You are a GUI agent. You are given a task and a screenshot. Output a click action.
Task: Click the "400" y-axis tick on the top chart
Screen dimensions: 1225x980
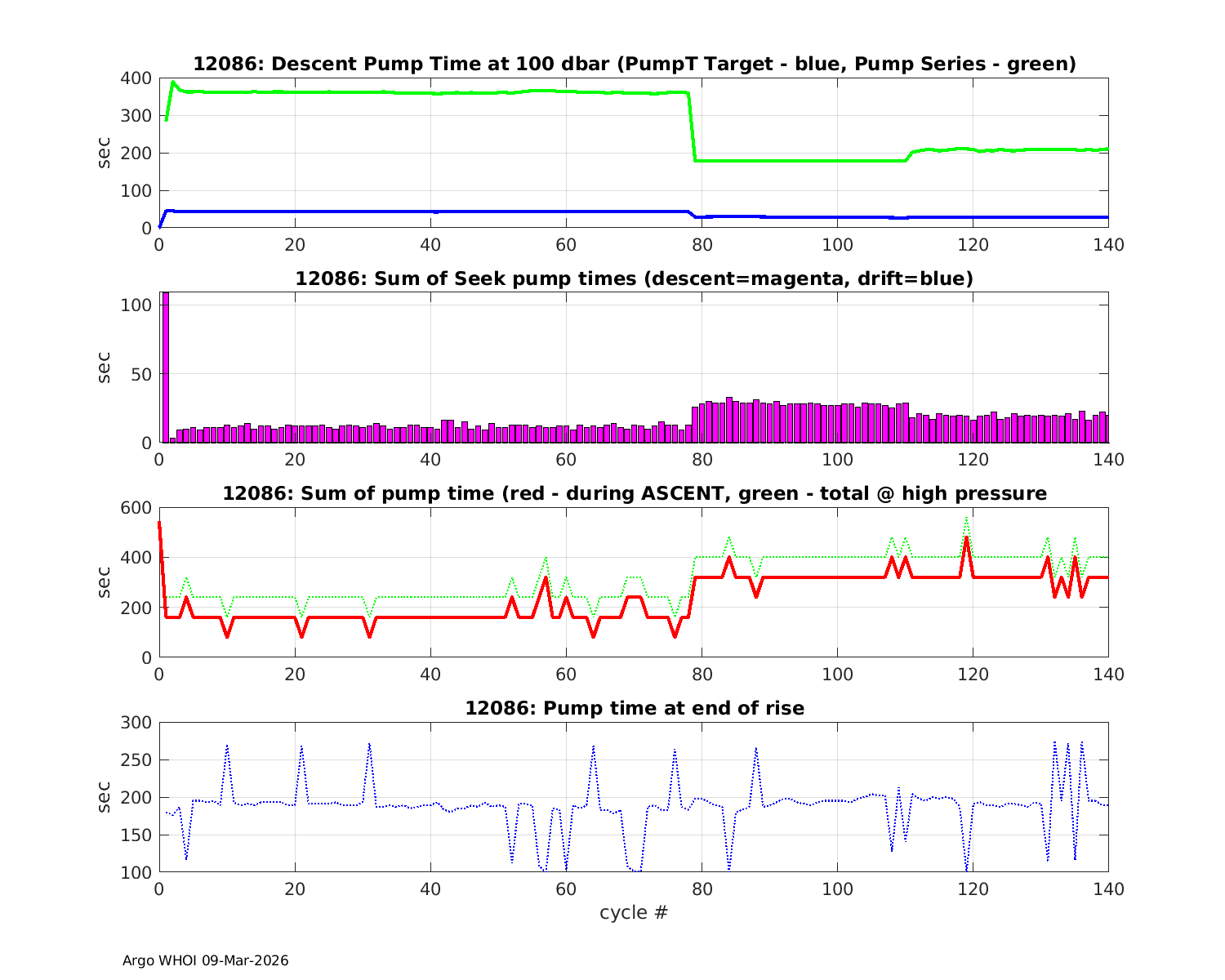pos(136,78)
